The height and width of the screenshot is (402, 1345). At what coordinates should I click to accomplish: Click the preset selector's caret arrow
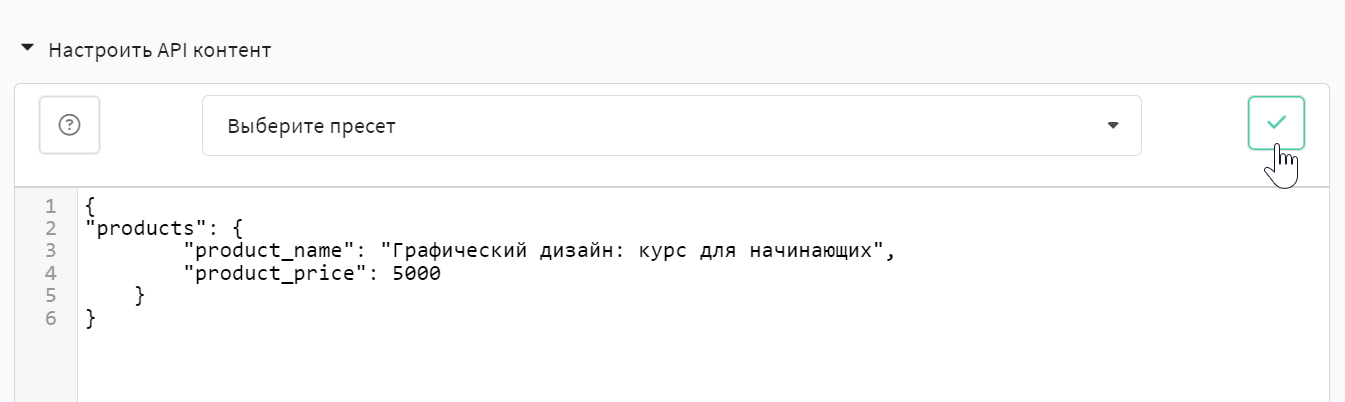(x=1113, y=126)
